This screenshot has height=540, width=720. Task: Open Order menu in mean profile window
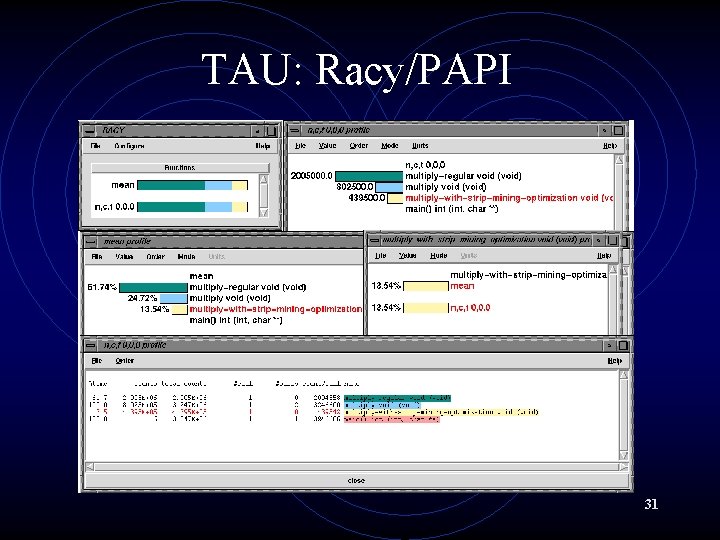155,257
